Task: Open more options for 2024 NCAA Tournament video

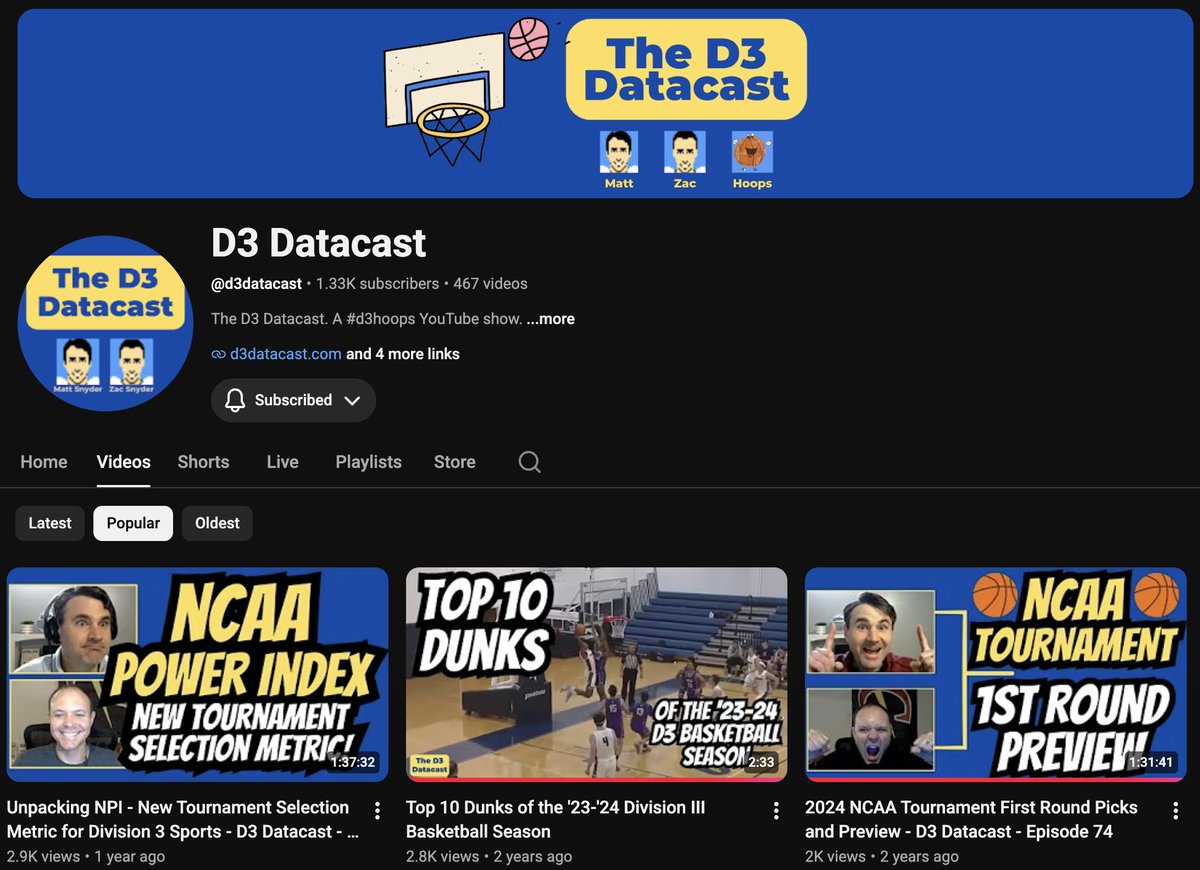Action: 1175,810
